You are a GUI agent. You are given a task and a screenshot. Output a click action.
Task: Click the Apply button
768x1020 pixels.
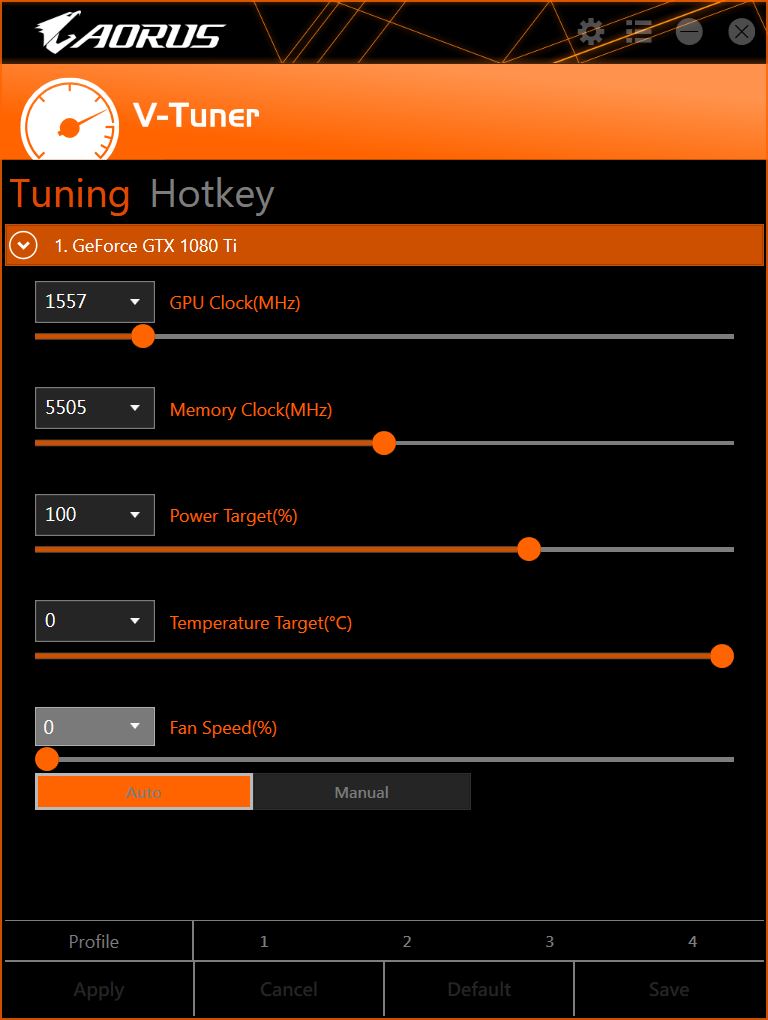point(99,989)
